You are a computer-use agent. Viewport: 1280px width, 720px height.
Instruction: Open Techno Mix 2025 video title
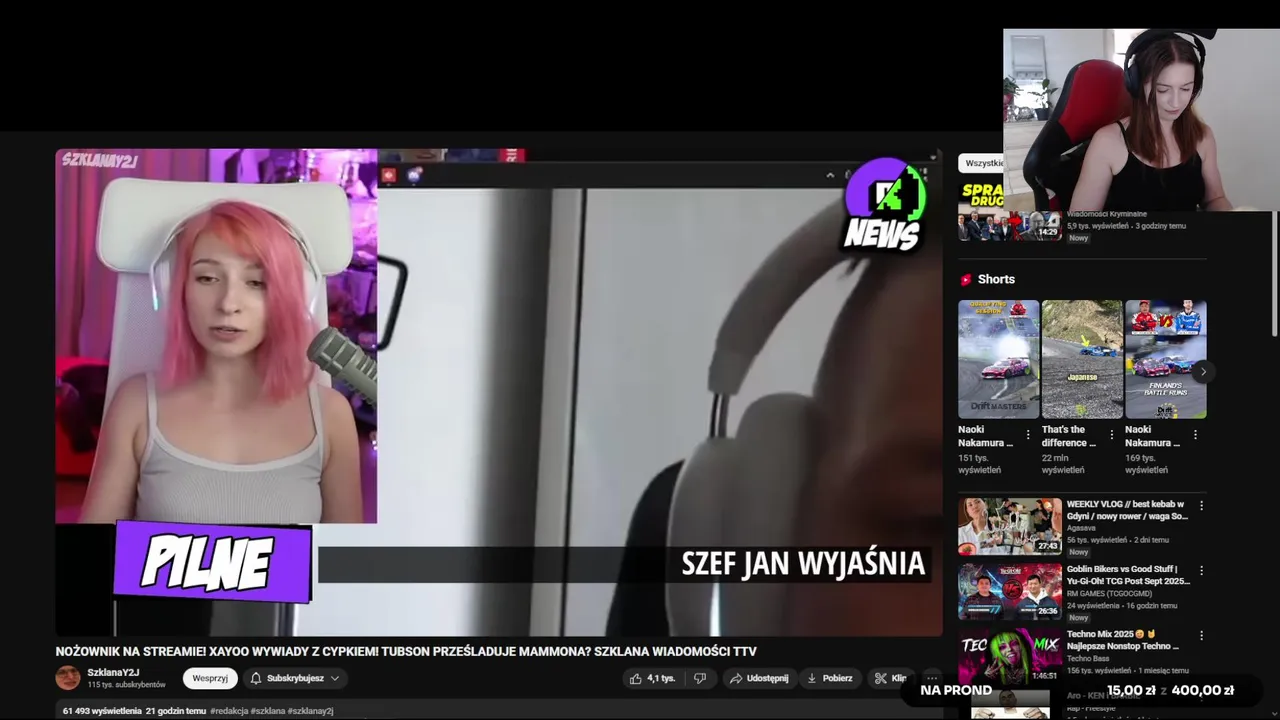coord(1123,640)
